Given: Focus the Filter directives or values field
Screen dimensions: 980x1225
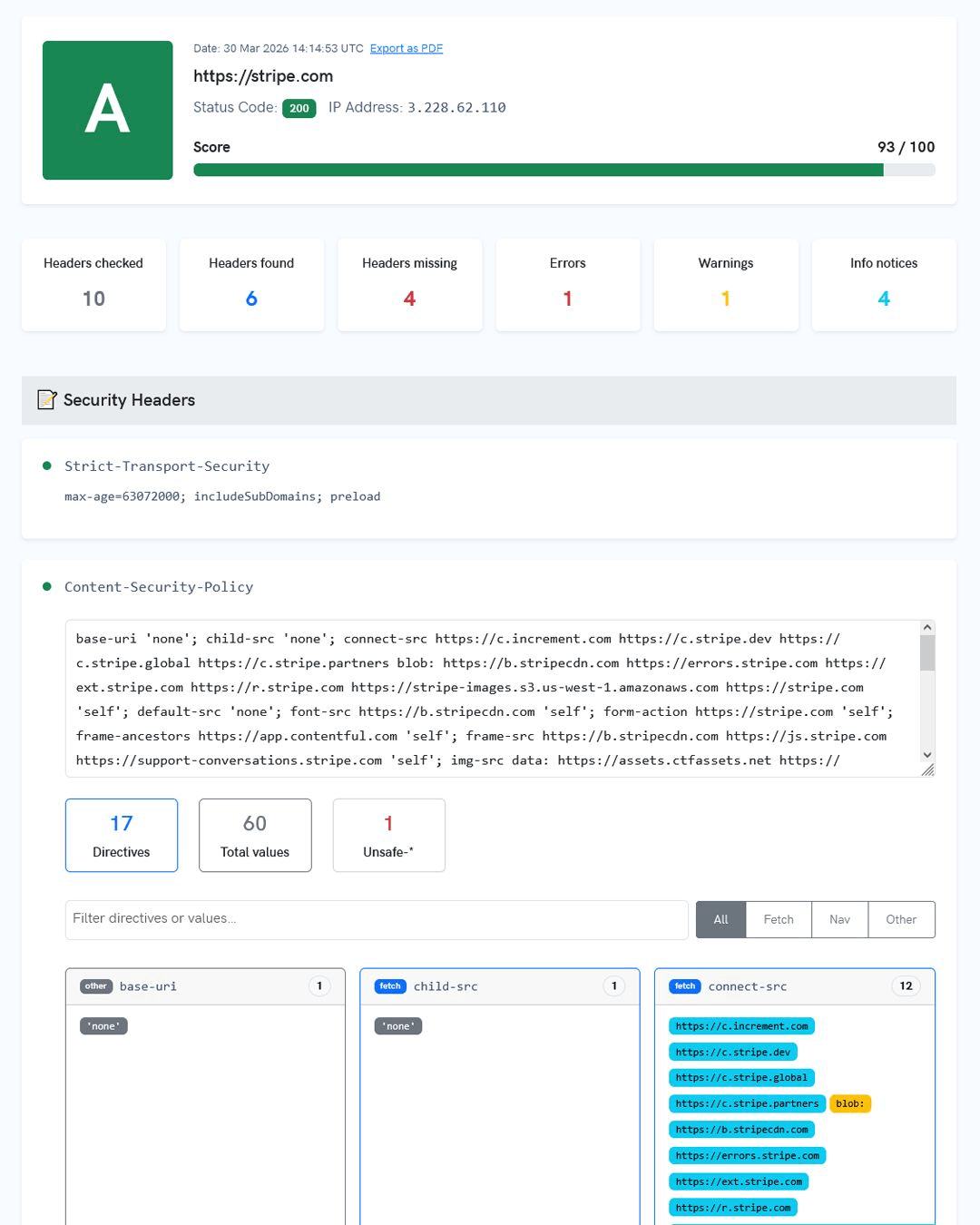Looking at the screenshot, I should 377,919.
